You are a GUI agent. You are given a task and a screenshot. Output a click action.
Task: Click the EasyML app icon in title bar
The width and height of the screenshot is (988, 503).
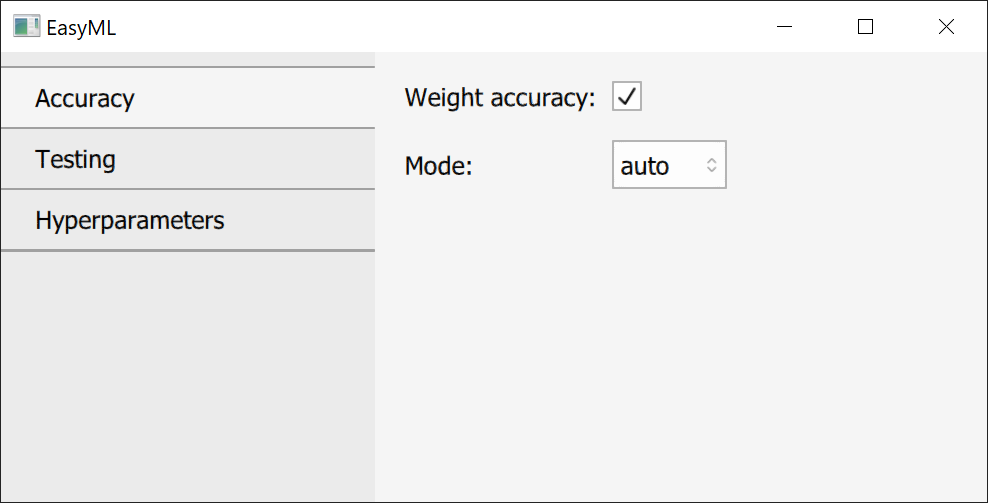[x=26, y=27]
